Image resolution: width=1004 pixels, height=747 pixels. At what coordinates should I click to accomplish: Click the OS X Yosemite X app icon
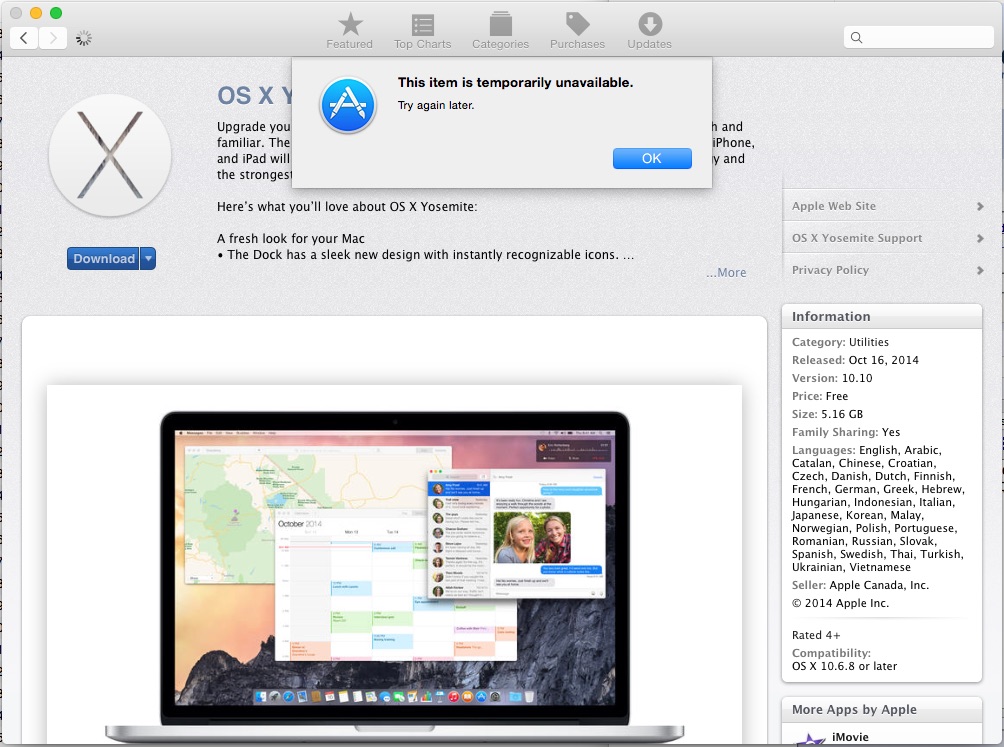110,156
